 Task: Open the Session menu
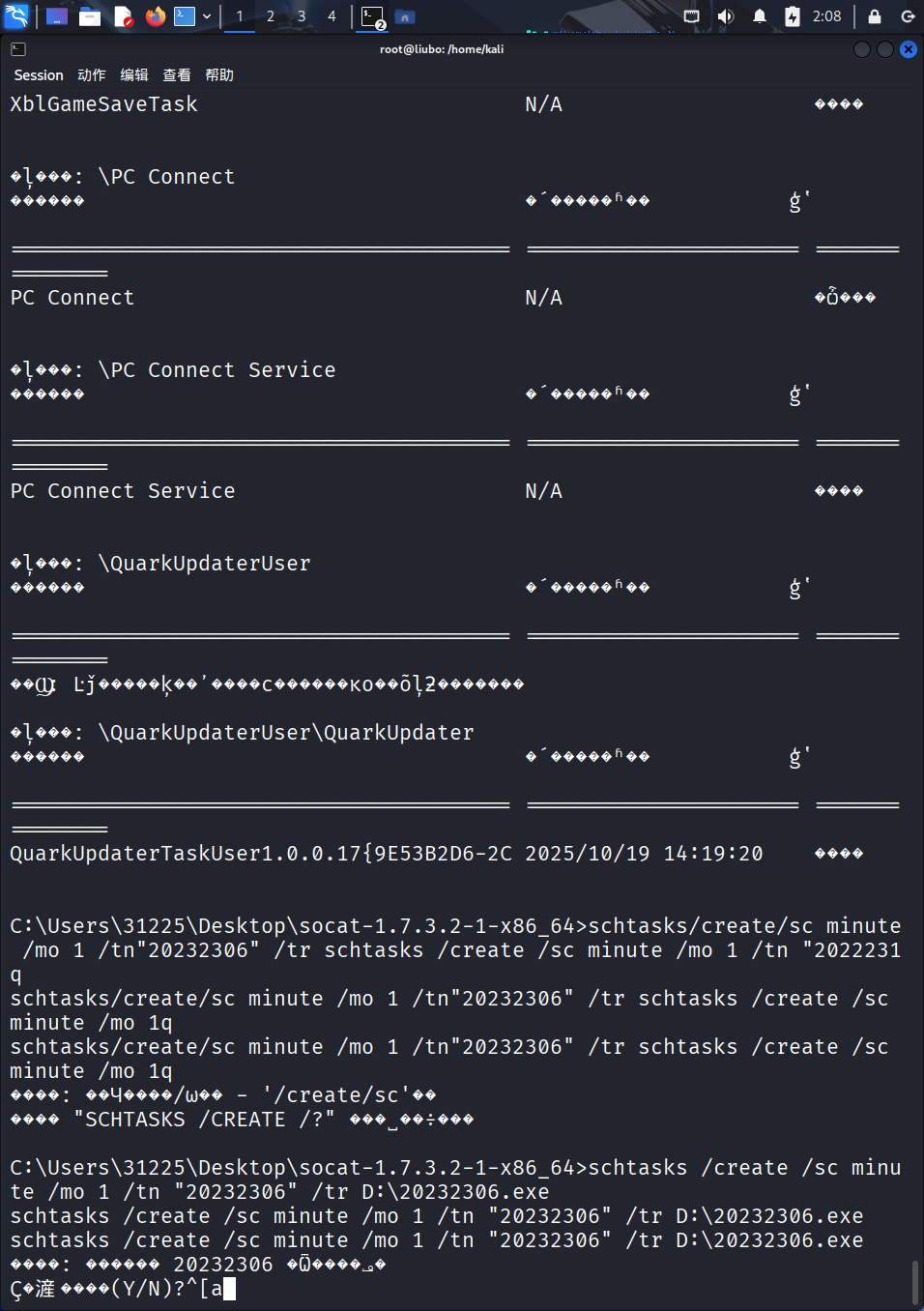pyautogui.click(x=39, y=75)
